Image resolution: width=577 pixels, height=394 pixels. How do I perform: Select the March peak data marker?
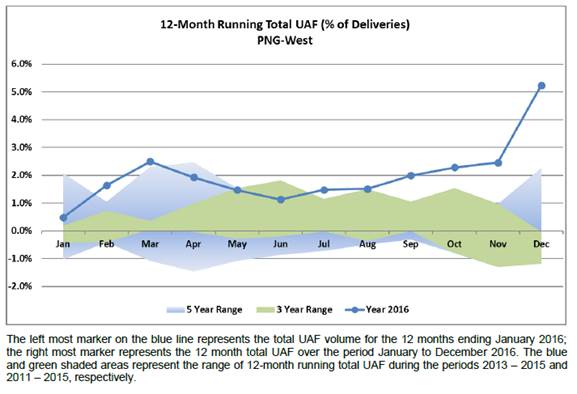[150, 161]
